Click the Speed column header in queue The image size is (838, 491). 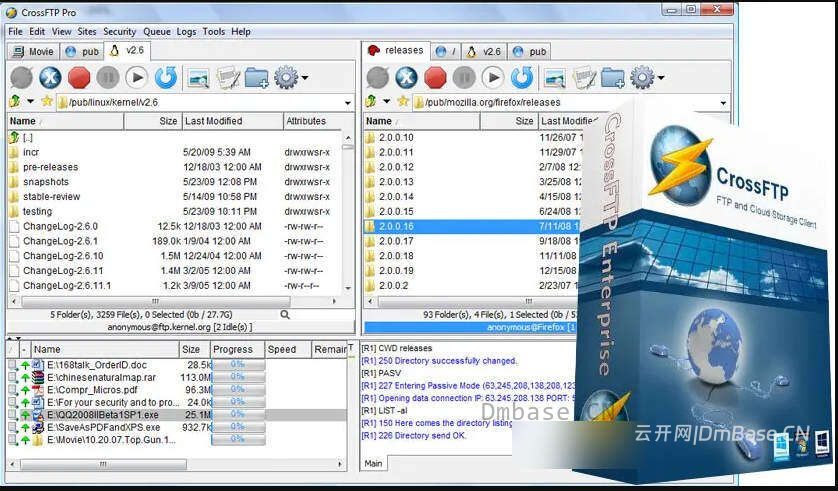tap(288, 349)
